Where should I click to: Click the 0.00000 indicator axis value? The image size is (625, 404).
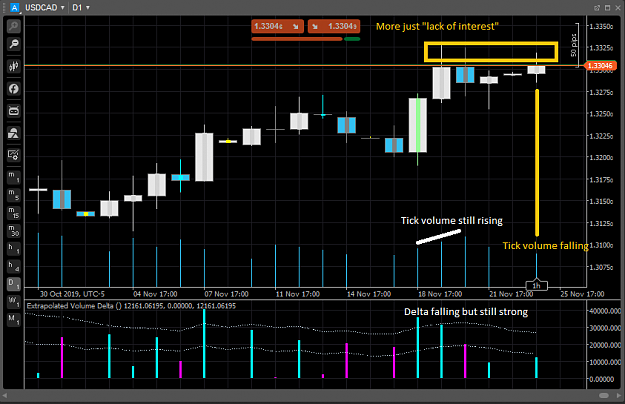pyautogui.click(x=602, y=379)
